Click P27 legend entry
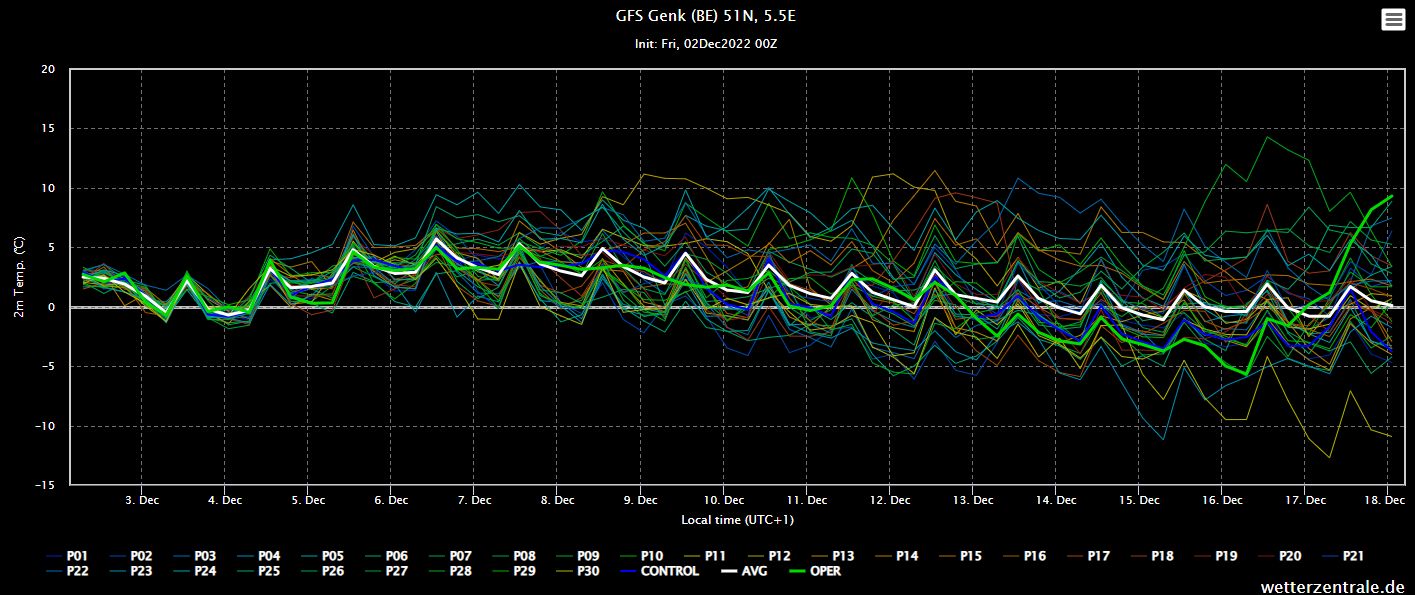1415x595 pixels. (x=387, y=572)
